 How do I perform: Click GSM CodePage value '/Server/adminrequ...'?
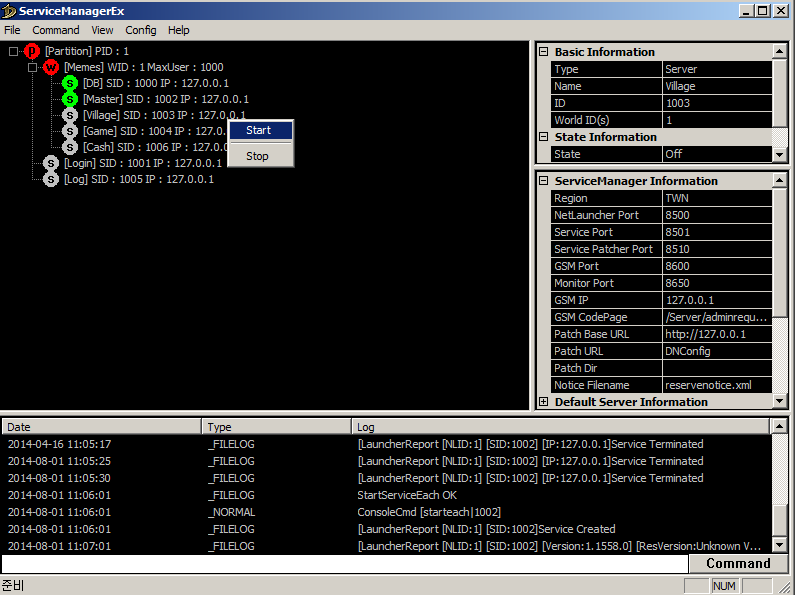(x=717, y=317)
